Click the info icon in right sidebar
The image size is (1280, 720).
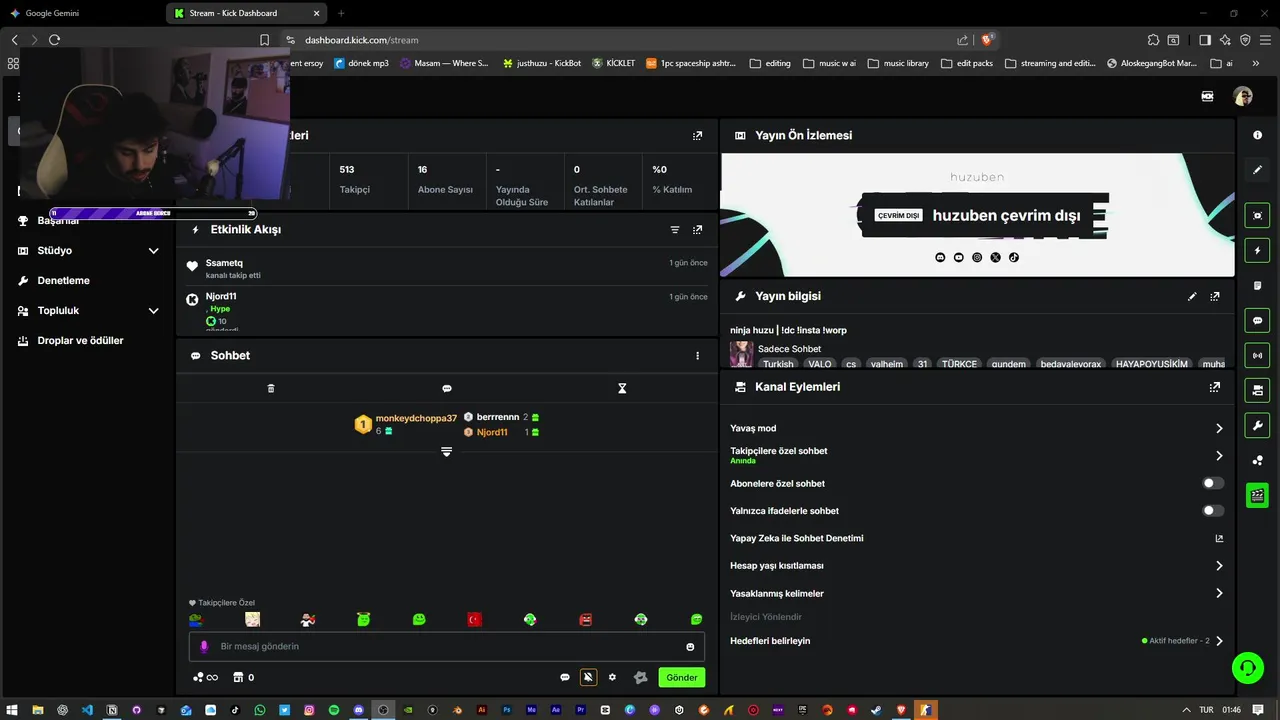[x=1257, y=135]
